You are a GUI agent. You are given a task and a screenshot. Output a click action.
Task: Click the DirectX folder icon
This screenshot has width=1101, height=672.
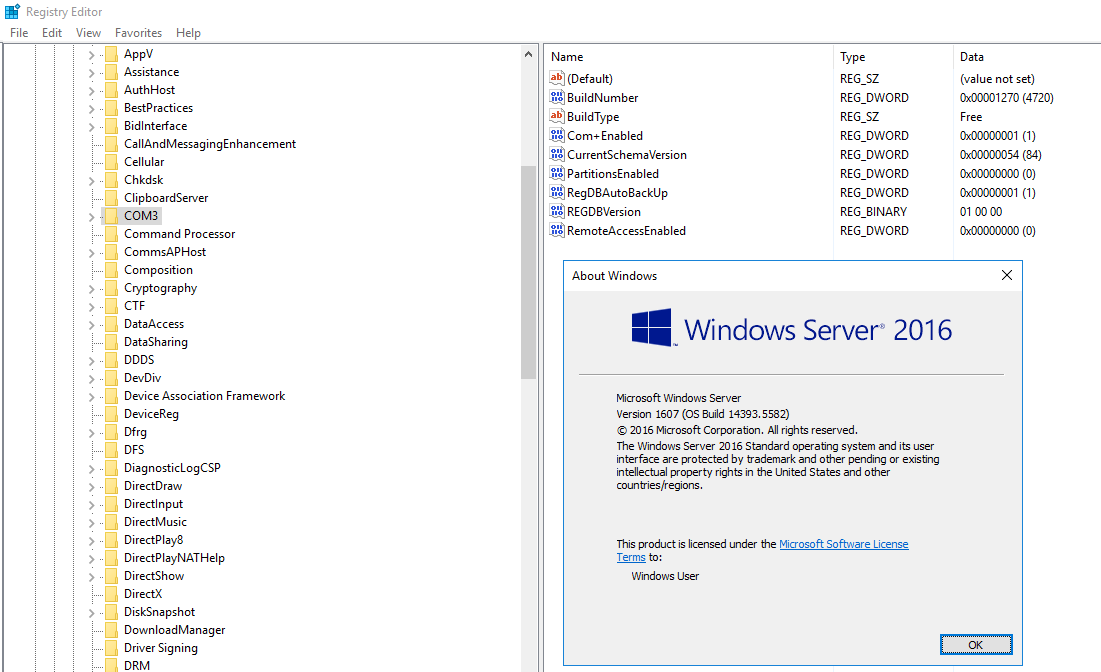111,594
